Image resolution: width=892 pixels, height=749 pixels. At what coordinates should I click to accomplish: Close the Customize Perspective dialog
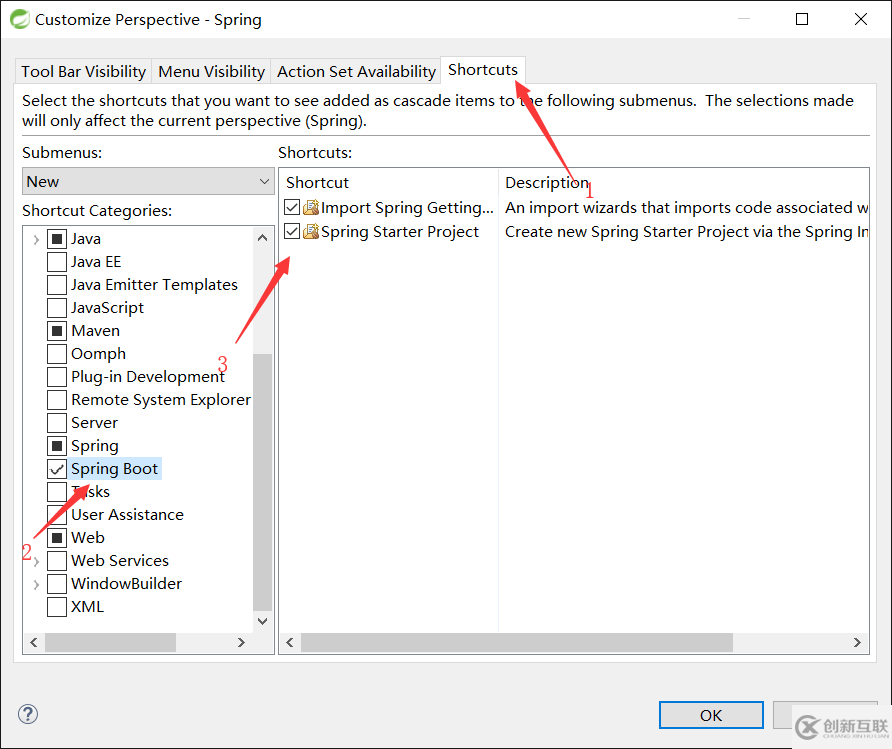click(x=861, y=19)
